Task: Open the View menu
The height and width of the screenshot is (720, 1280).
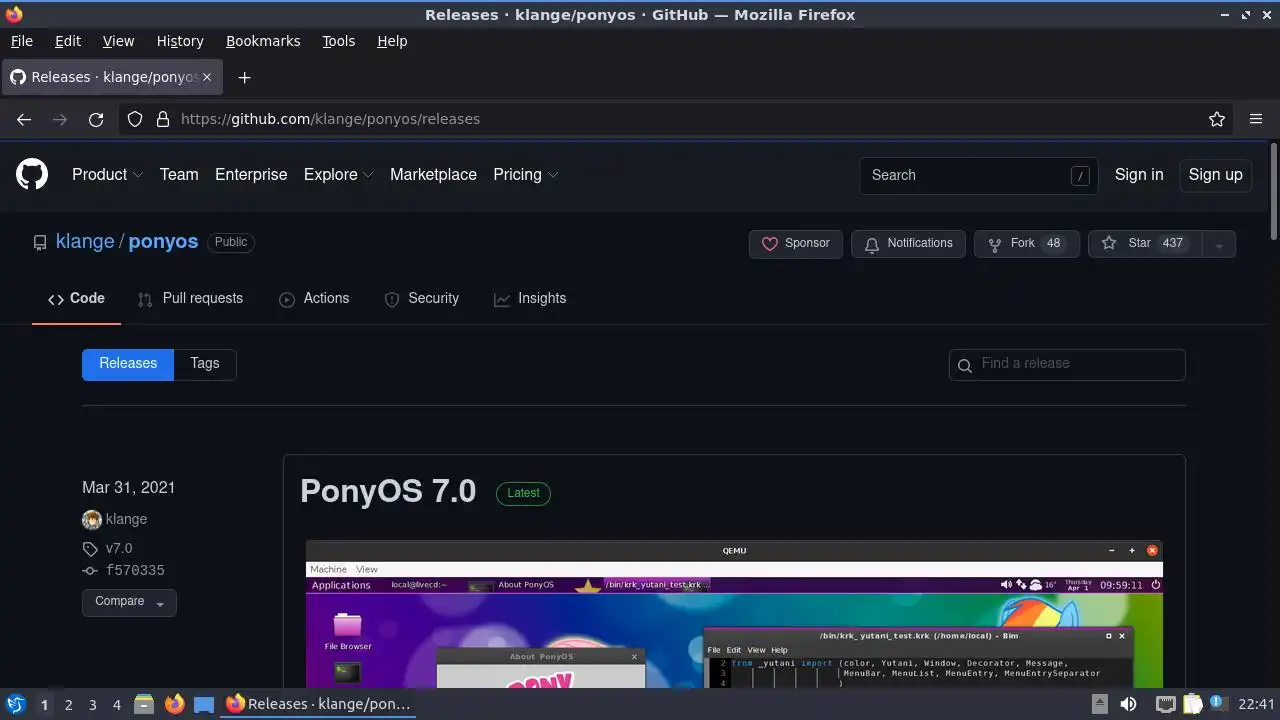Action: (x=118, y=41)
